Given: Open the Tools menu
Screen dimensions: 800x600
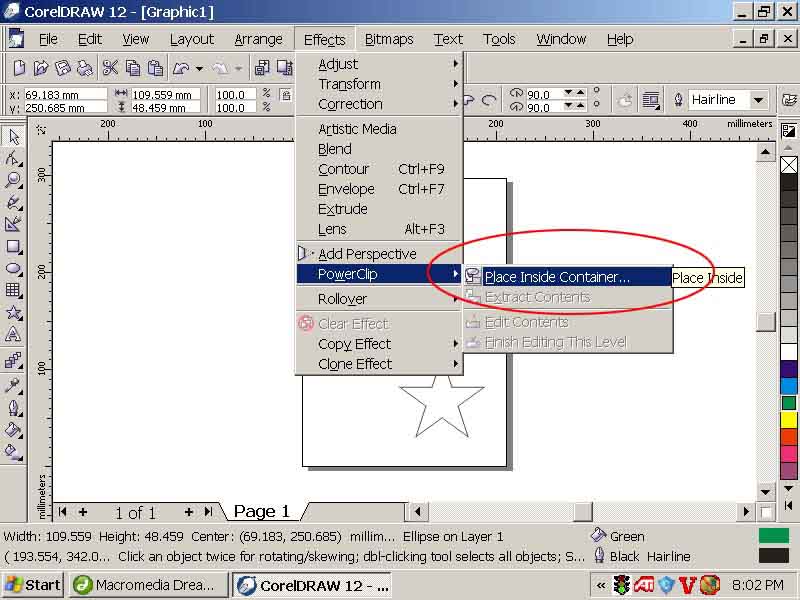Looking at the screenshot, I should (498, 39).
